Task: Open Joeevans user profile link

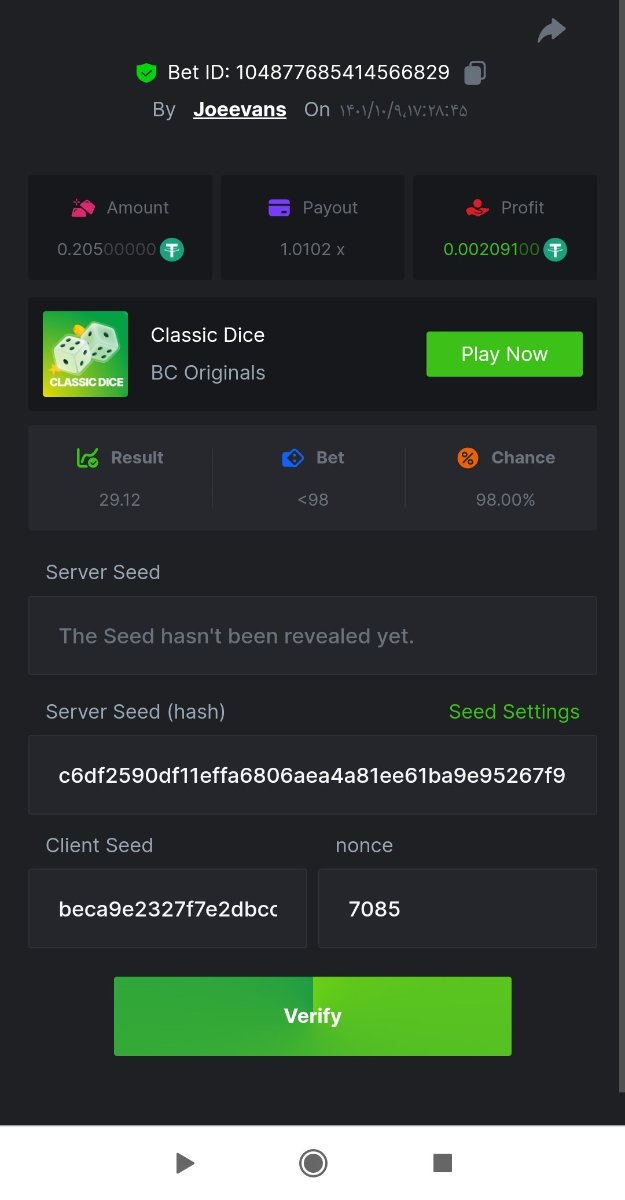Action: tap(239, 110)
